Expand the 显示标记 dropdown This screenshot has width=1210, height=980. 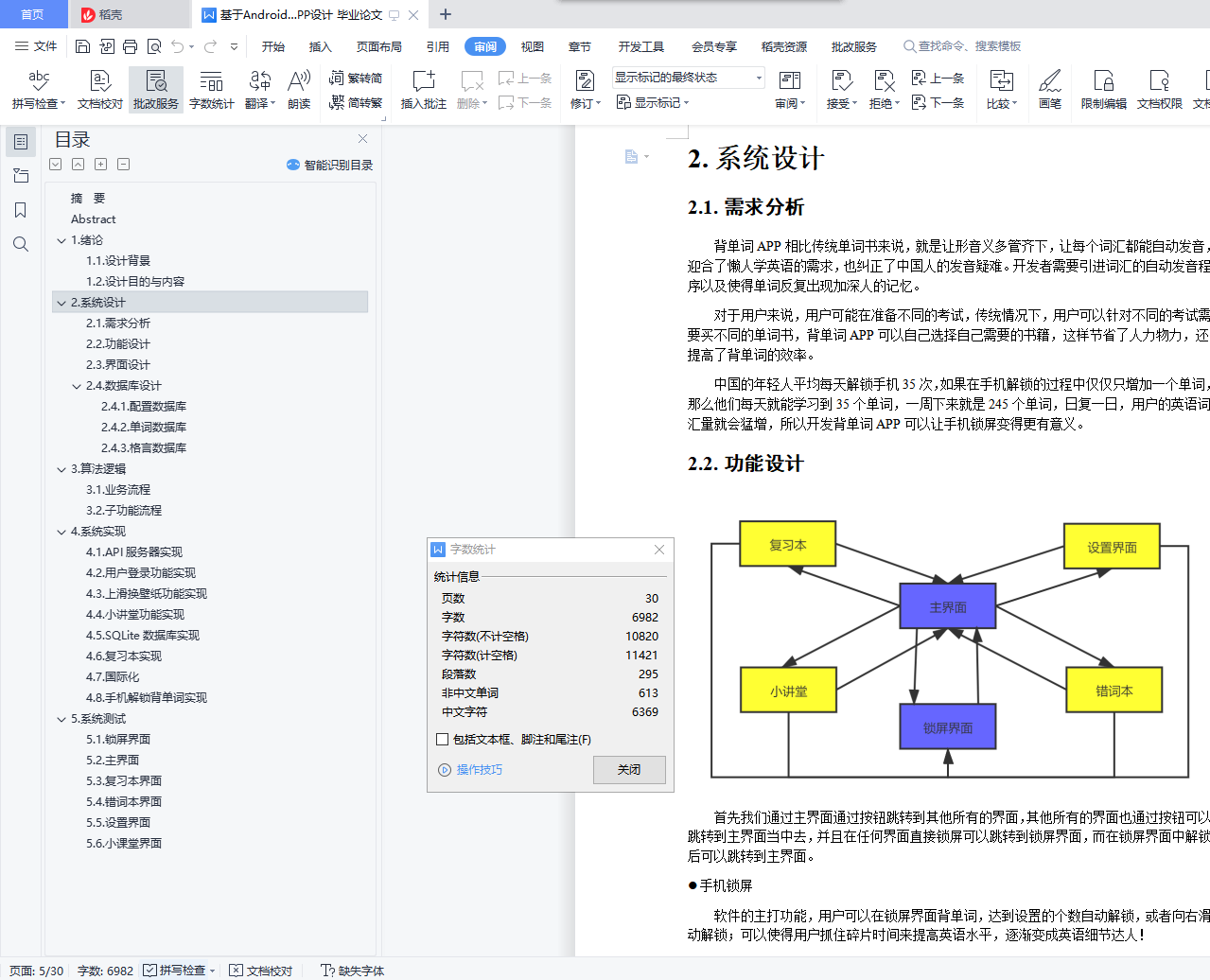pyautogui.click(x=653, y=102)
